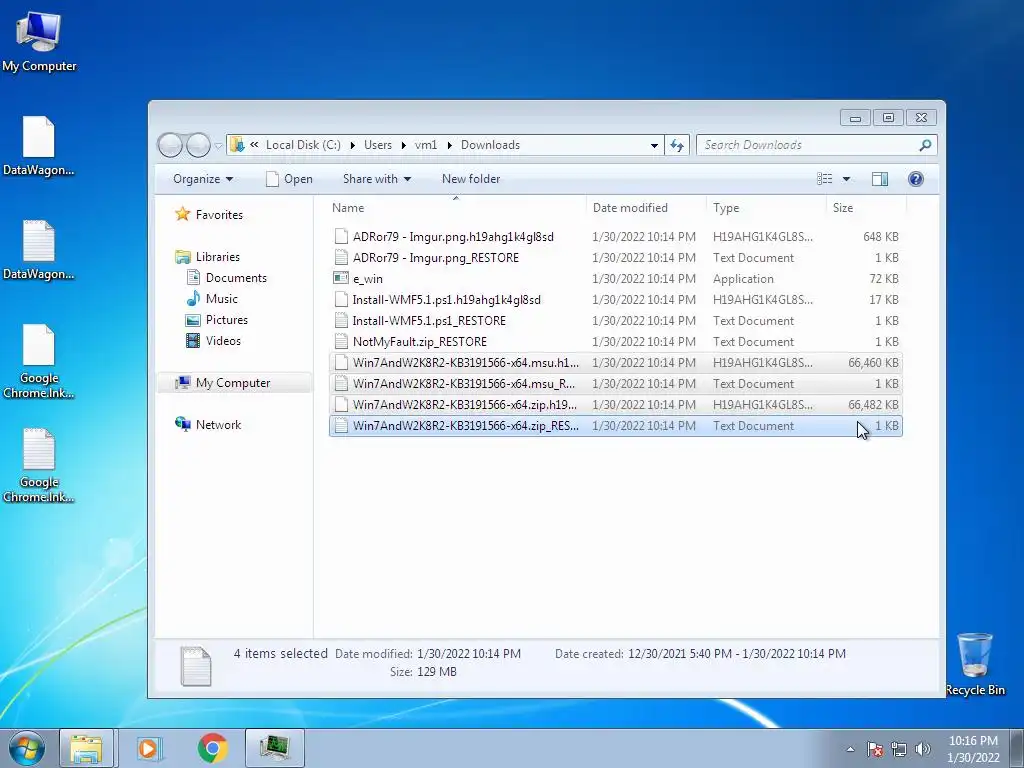Open the Recycle Bin on desktop
1024x768 pixels.
(x=975, y=664)
